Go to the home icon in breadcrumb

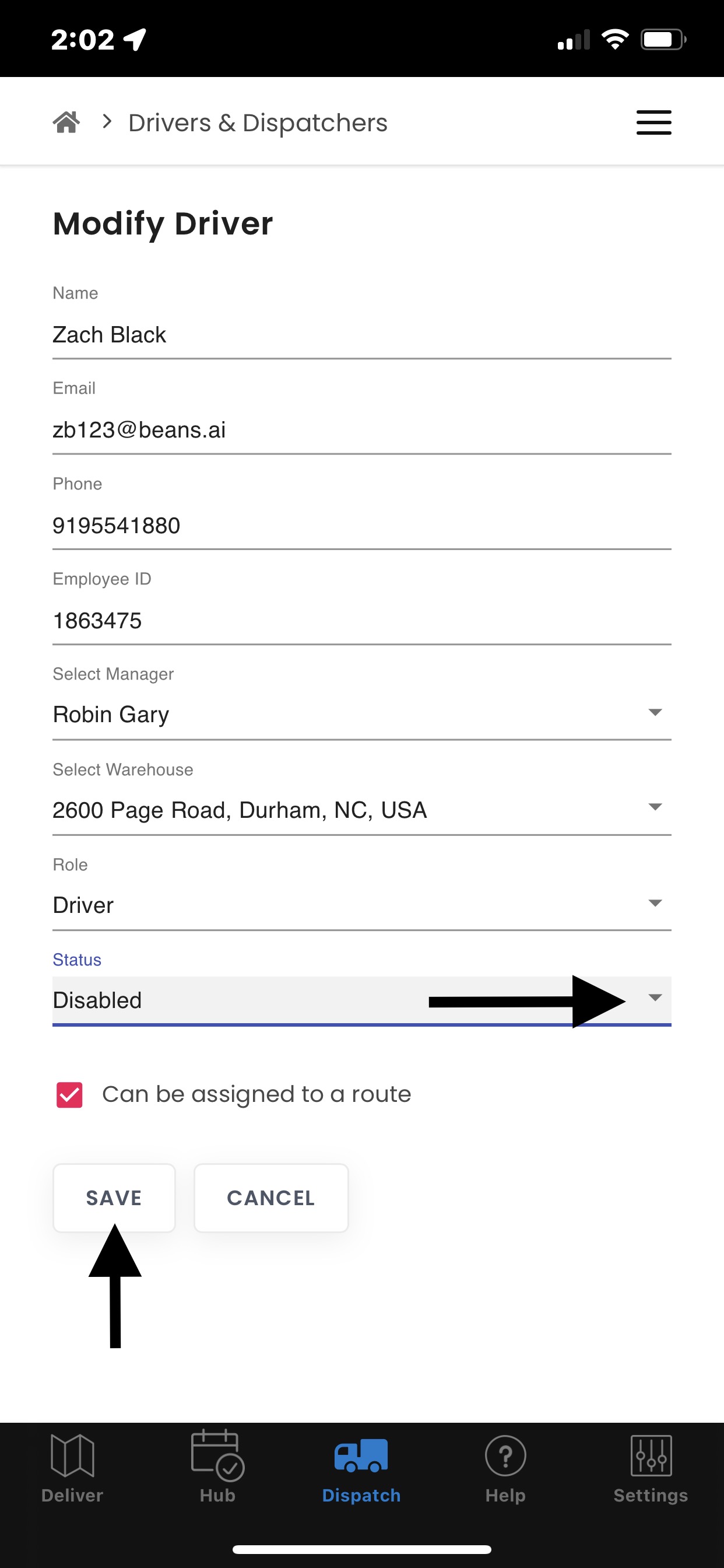click(x=66, y=123)
